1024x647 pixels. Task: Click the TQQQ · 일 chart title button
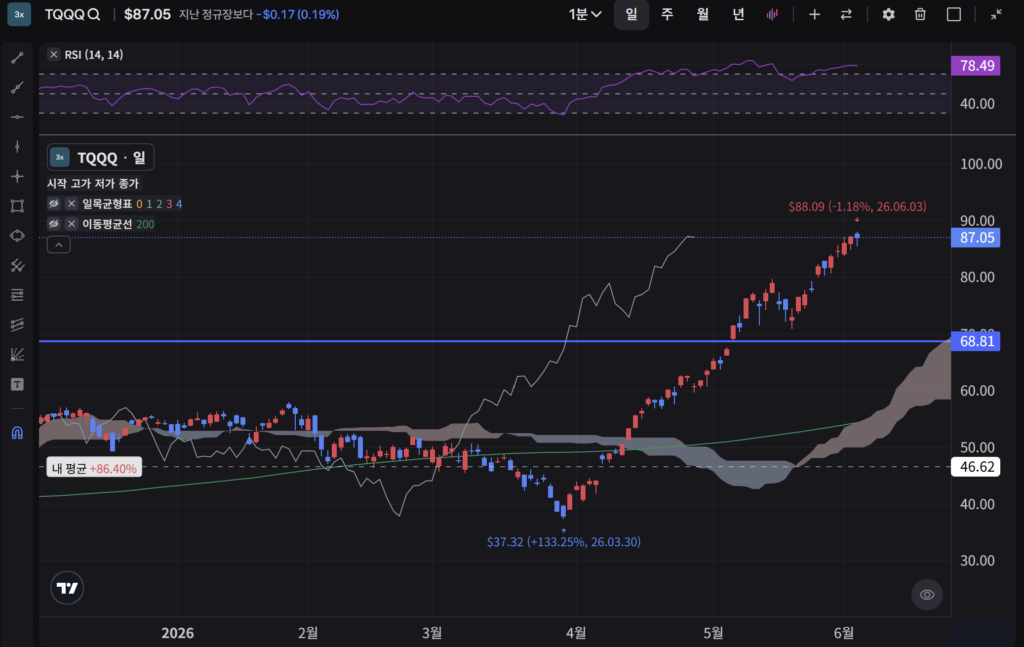coord(101,157)
